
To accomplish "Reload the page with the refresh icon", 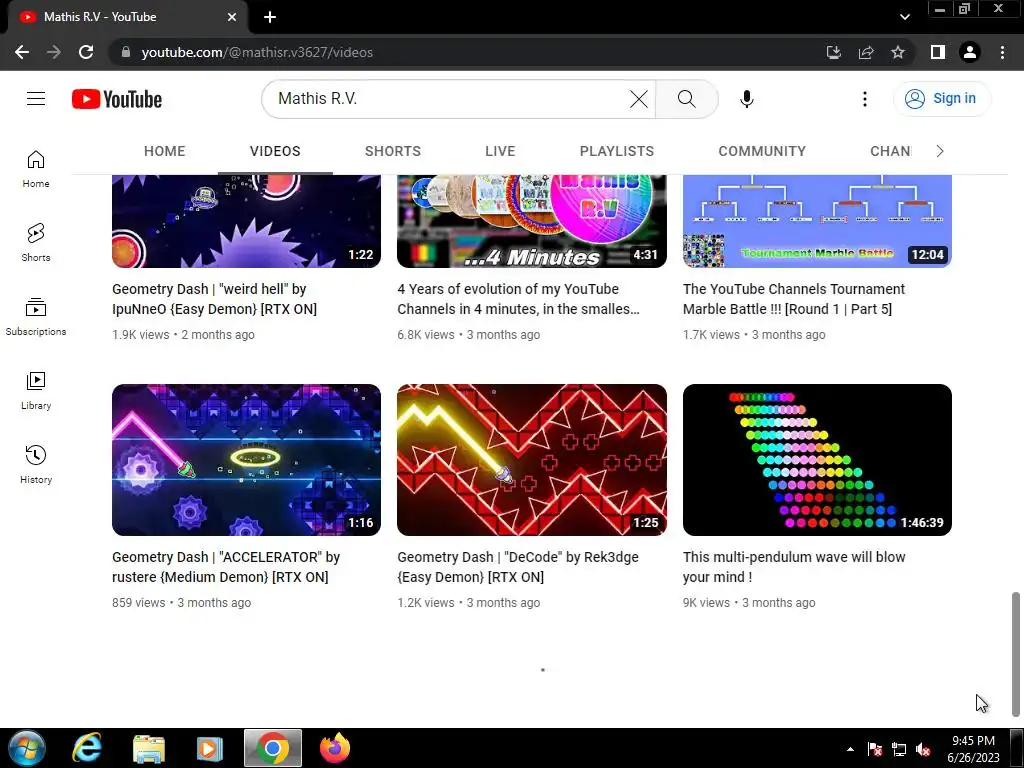I will 86,52.
